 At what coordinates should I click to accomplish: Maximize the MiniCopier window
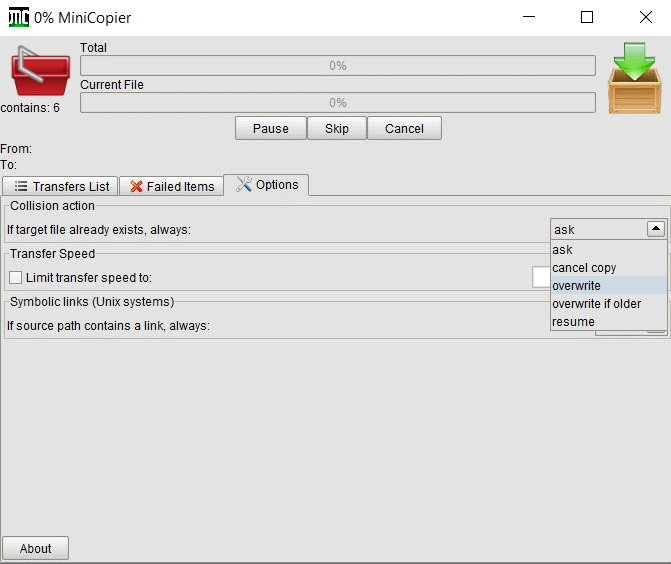587,17
